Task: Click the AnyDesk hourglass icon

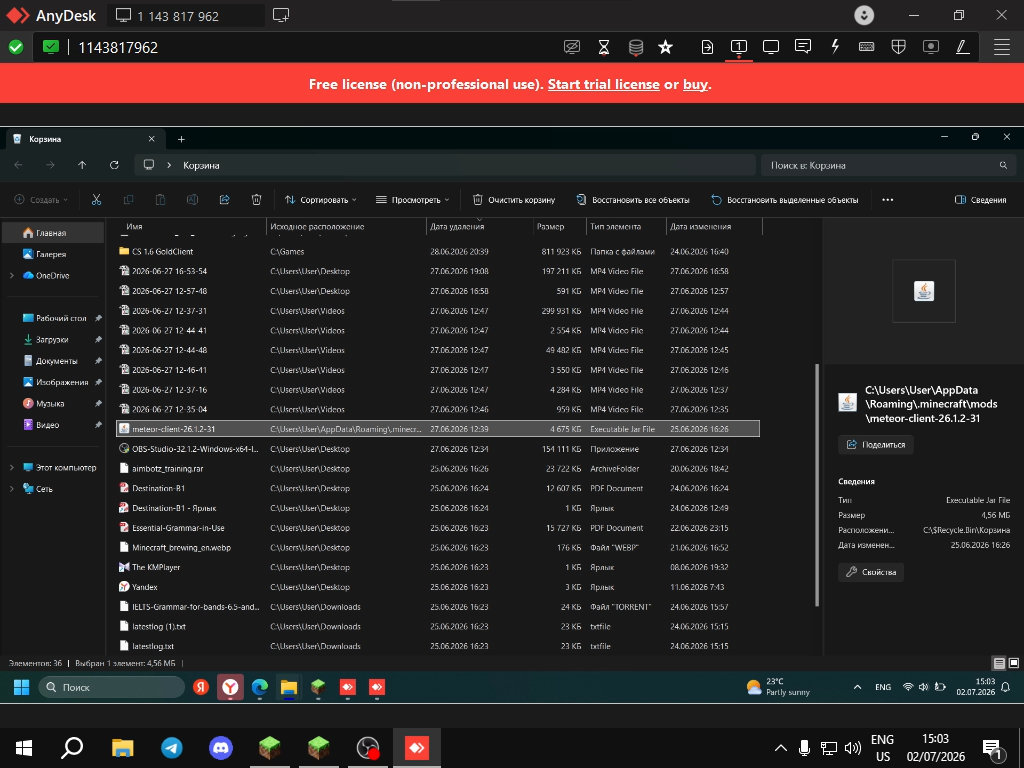Action: click(603, 47)
